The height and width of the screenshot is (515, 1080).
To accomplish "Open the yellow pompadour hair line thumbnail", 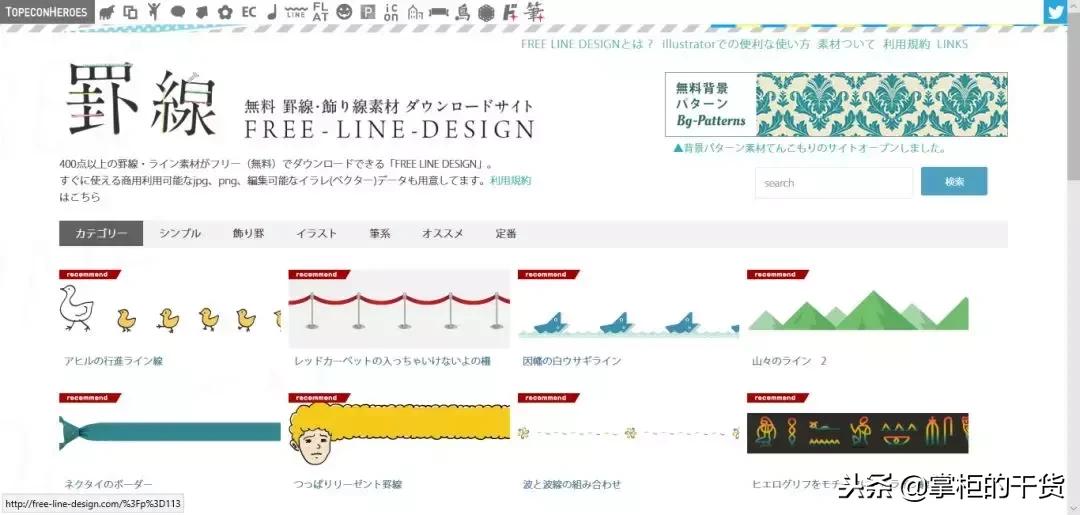I will 399,432.
